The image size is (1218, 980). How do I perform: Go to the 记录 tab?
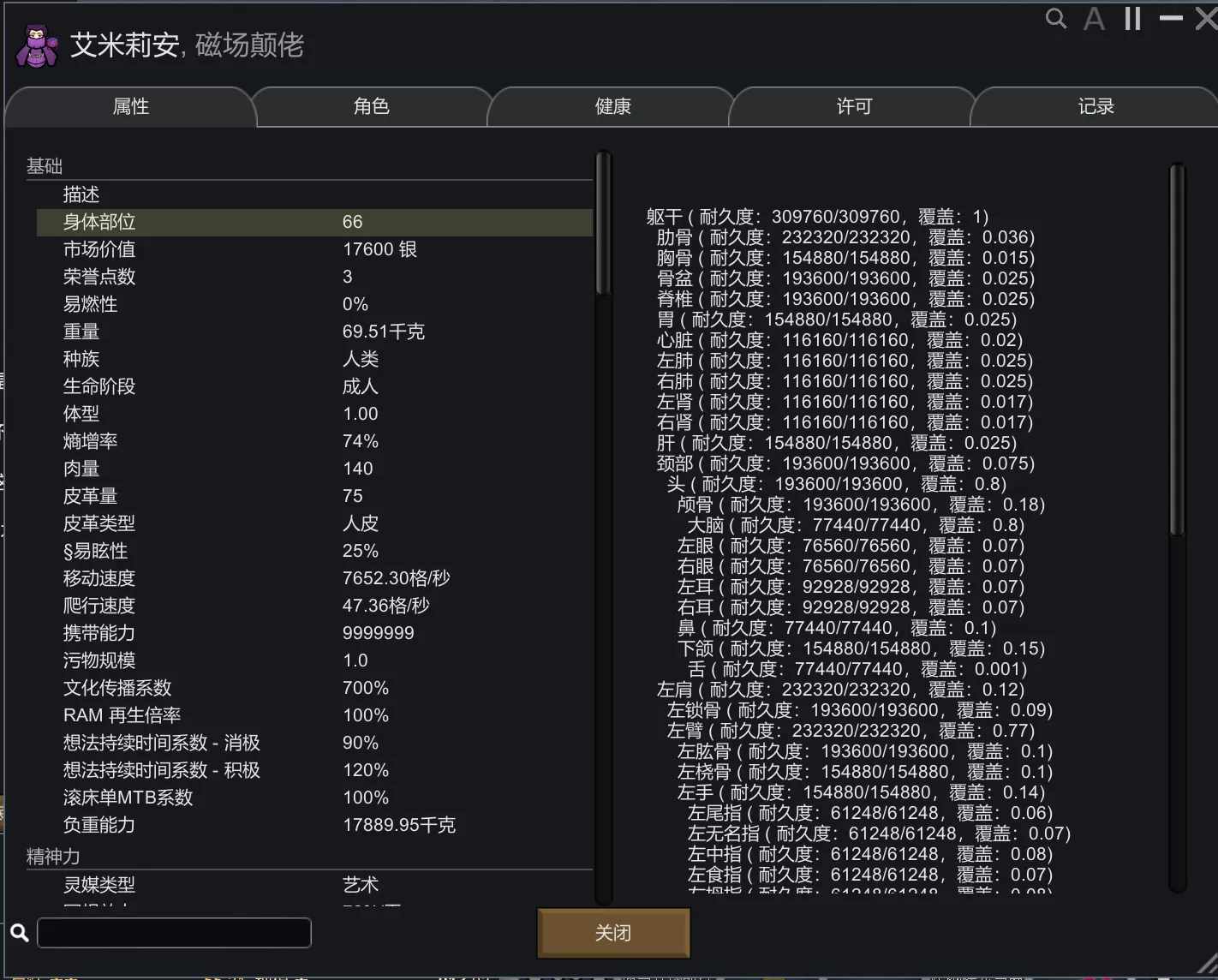click(1096, 107)
